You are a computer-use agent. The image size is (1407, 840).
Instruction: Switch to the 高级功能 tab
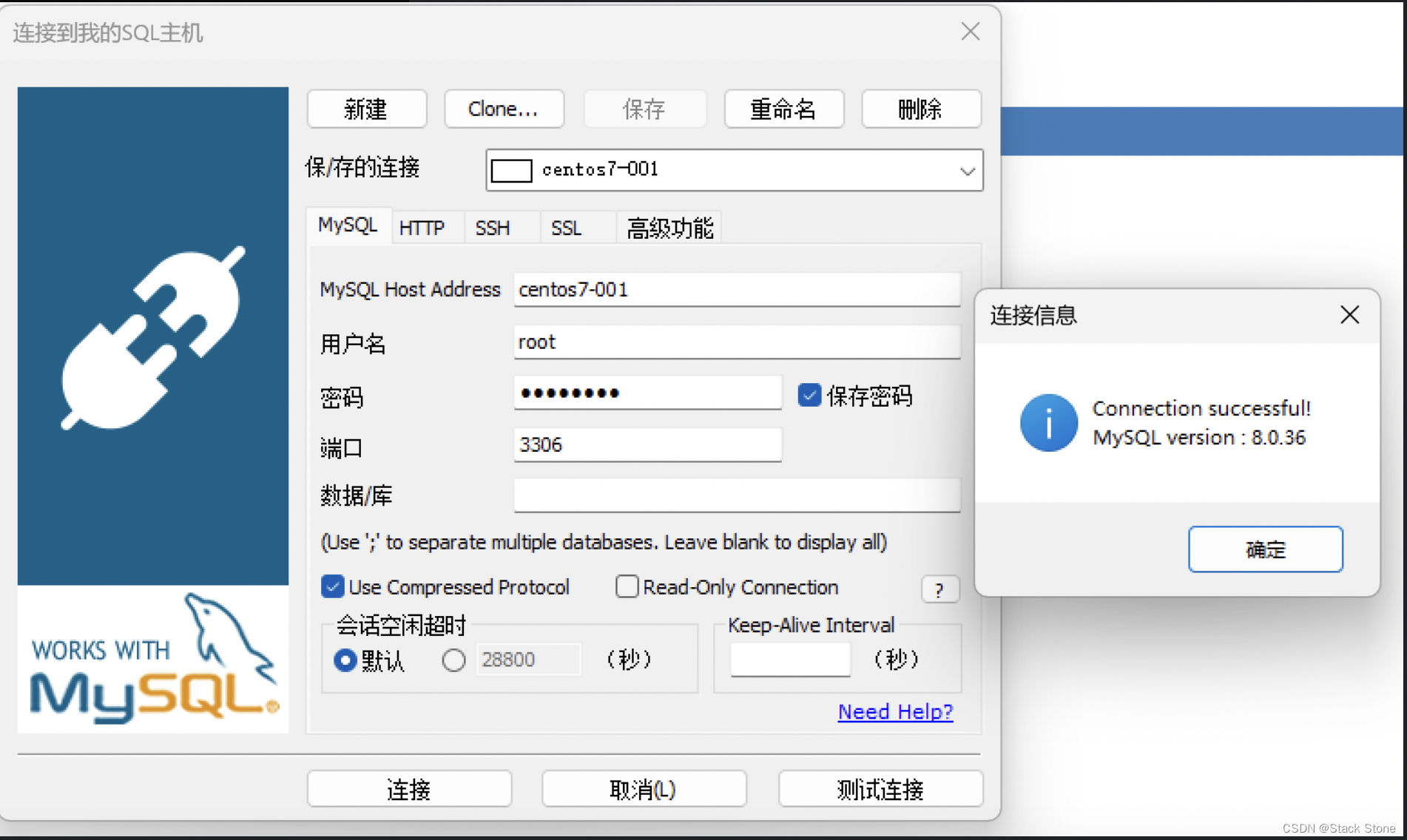pyautogui.click(x=669, y=228)
